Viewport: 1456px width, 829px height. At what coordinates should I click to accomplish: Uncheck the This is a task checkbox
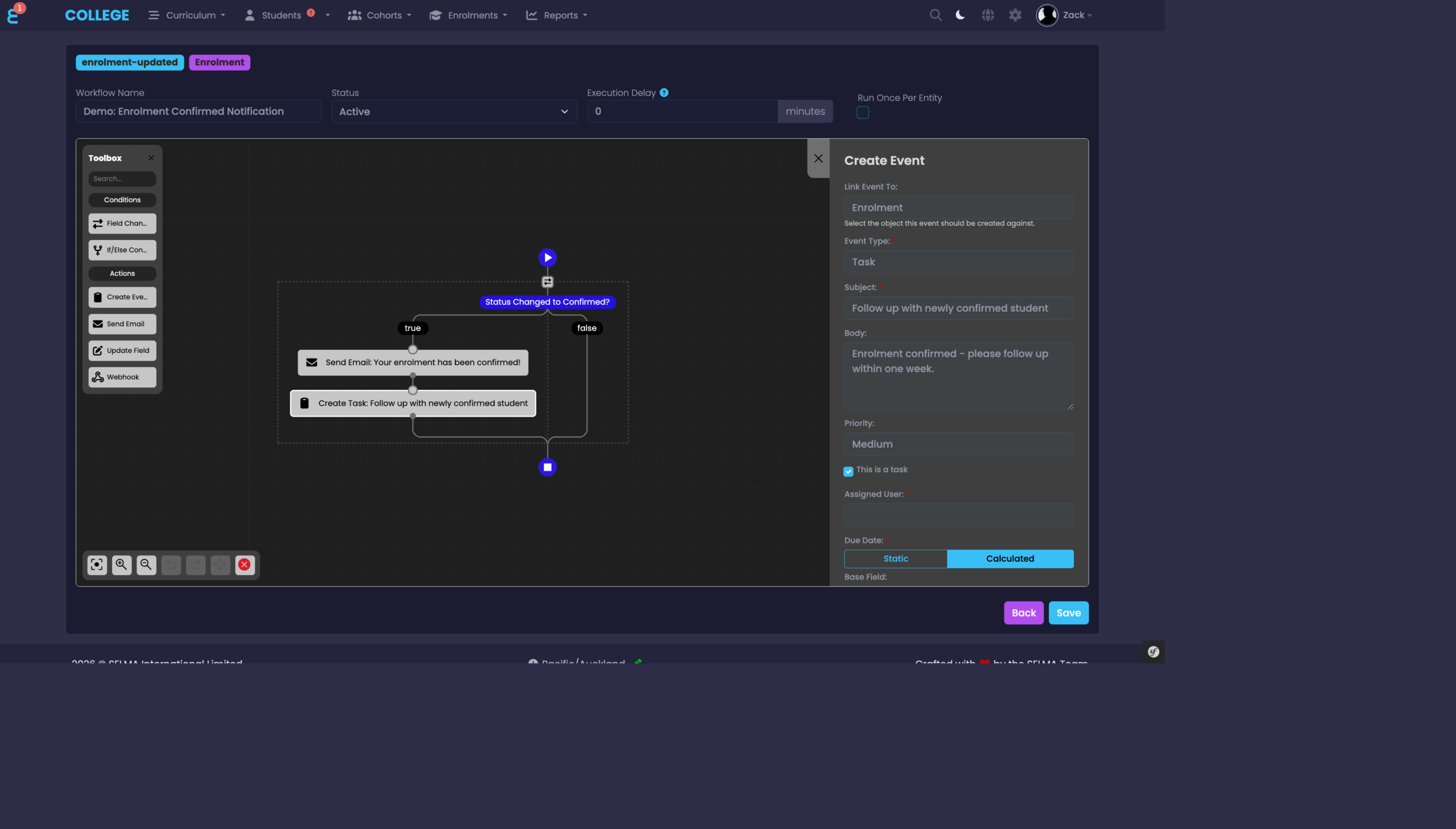[x=849, y=471]
